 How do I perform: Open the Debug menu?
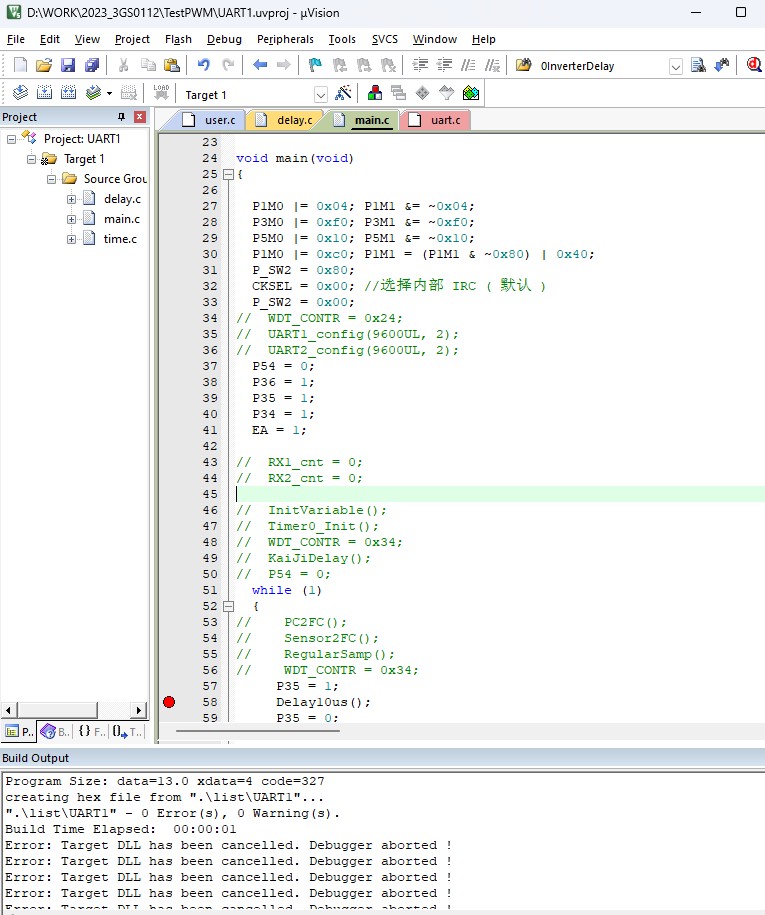pyautogui.click(x=224, y=39)
